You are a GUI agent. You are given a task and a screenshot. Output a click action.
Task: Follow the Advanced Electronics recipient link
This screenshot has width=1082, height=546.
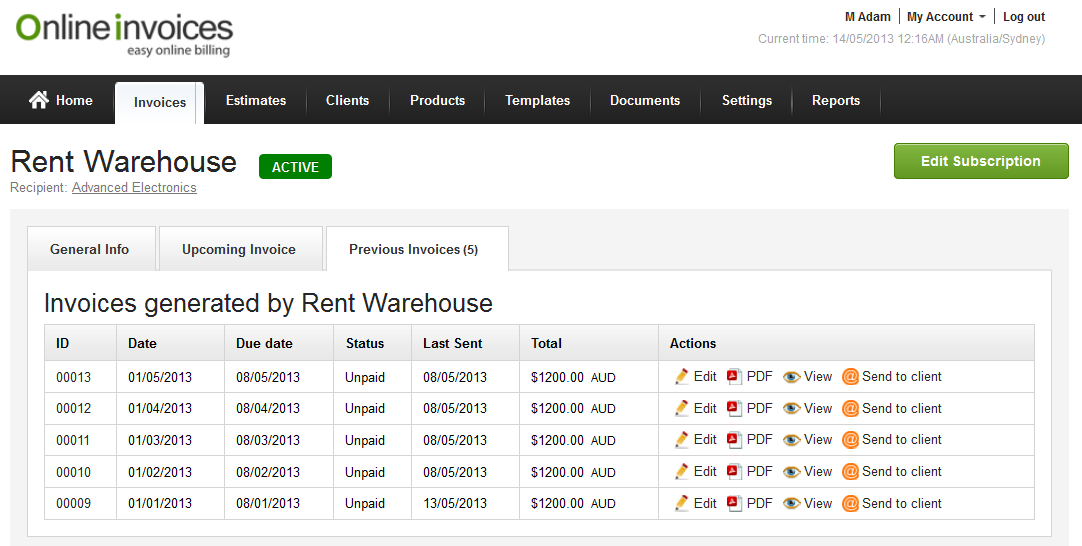[x=134, y=188]
